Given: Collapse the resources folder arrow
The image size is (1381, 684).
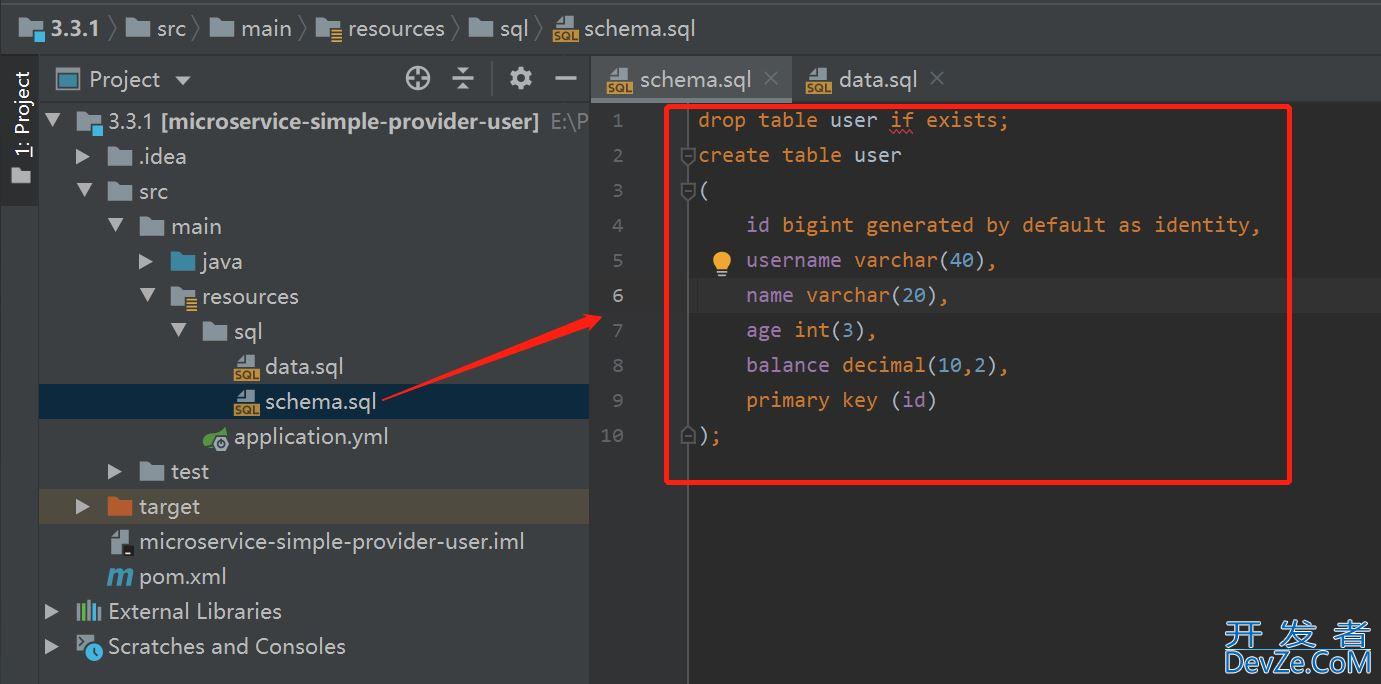Looking at the screenshot, I should [x=148, y=297].
